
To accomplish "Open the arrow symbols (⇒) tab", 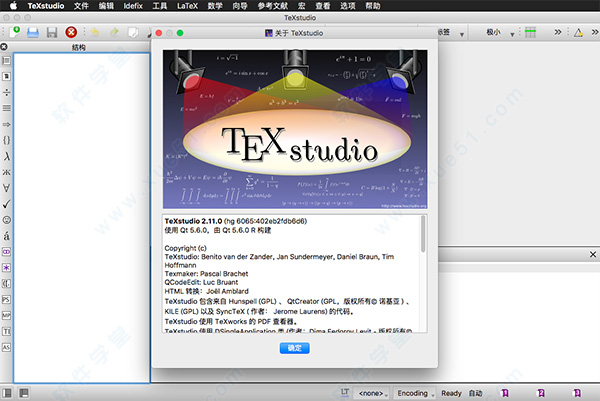I will tap(7, 124).
